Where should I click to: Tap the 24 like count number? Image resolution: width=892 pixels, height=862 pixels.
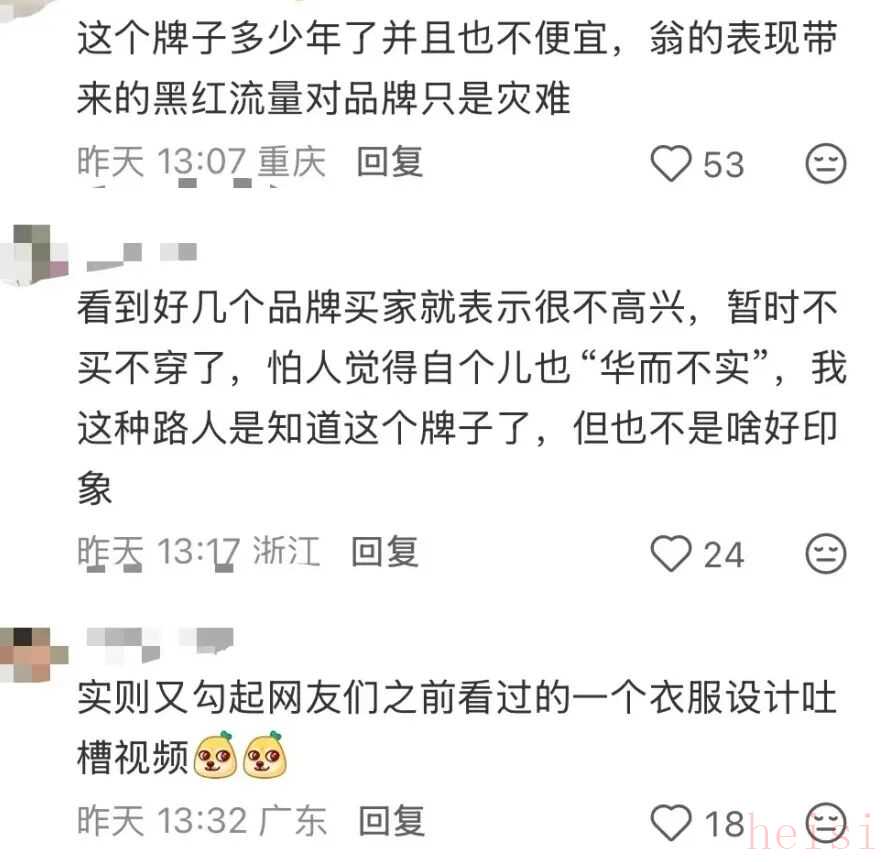tap(724, 554)
